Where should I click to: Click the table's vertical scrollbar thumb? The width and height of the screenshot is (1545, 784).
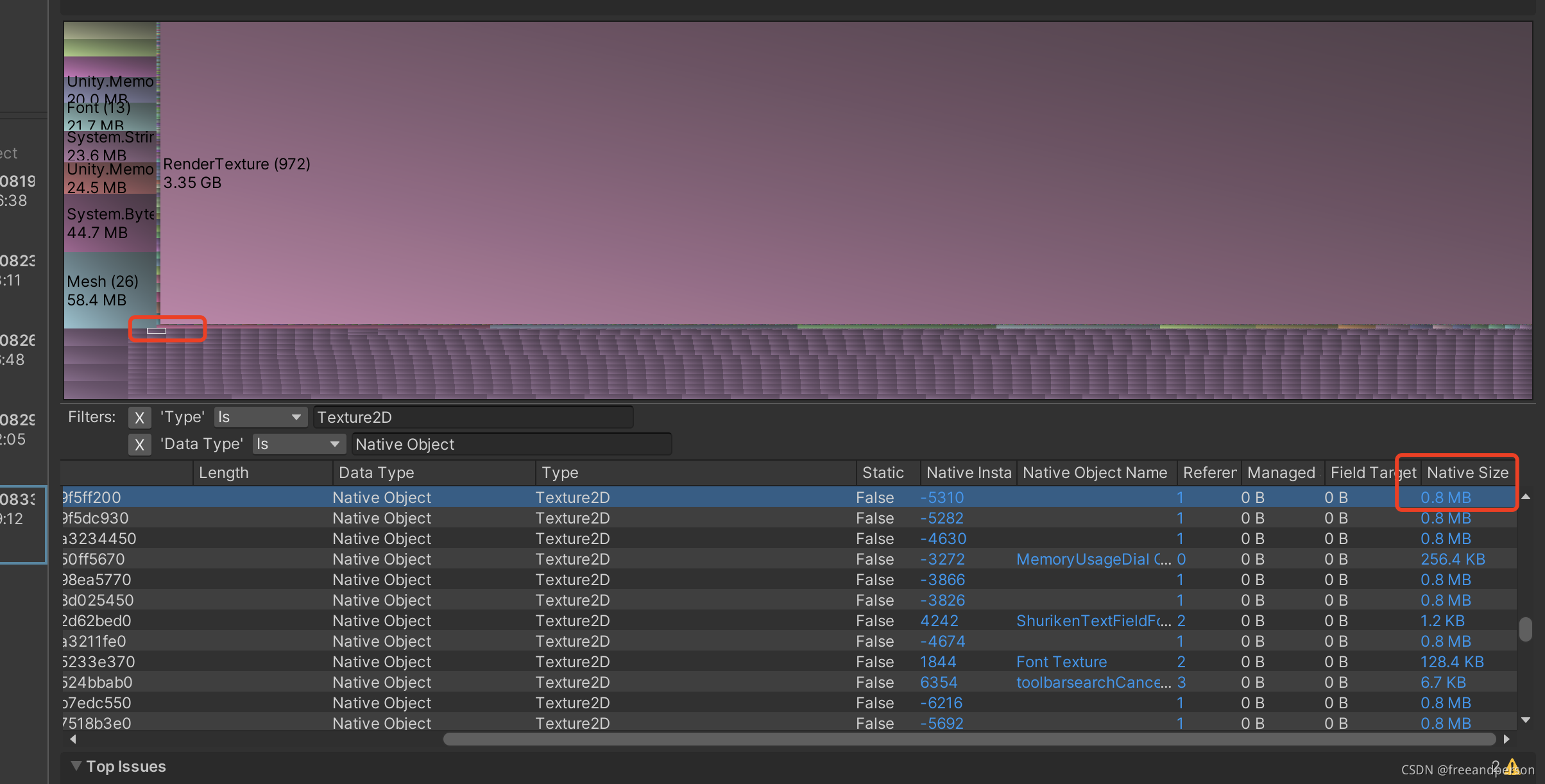tap(1526, 629)
